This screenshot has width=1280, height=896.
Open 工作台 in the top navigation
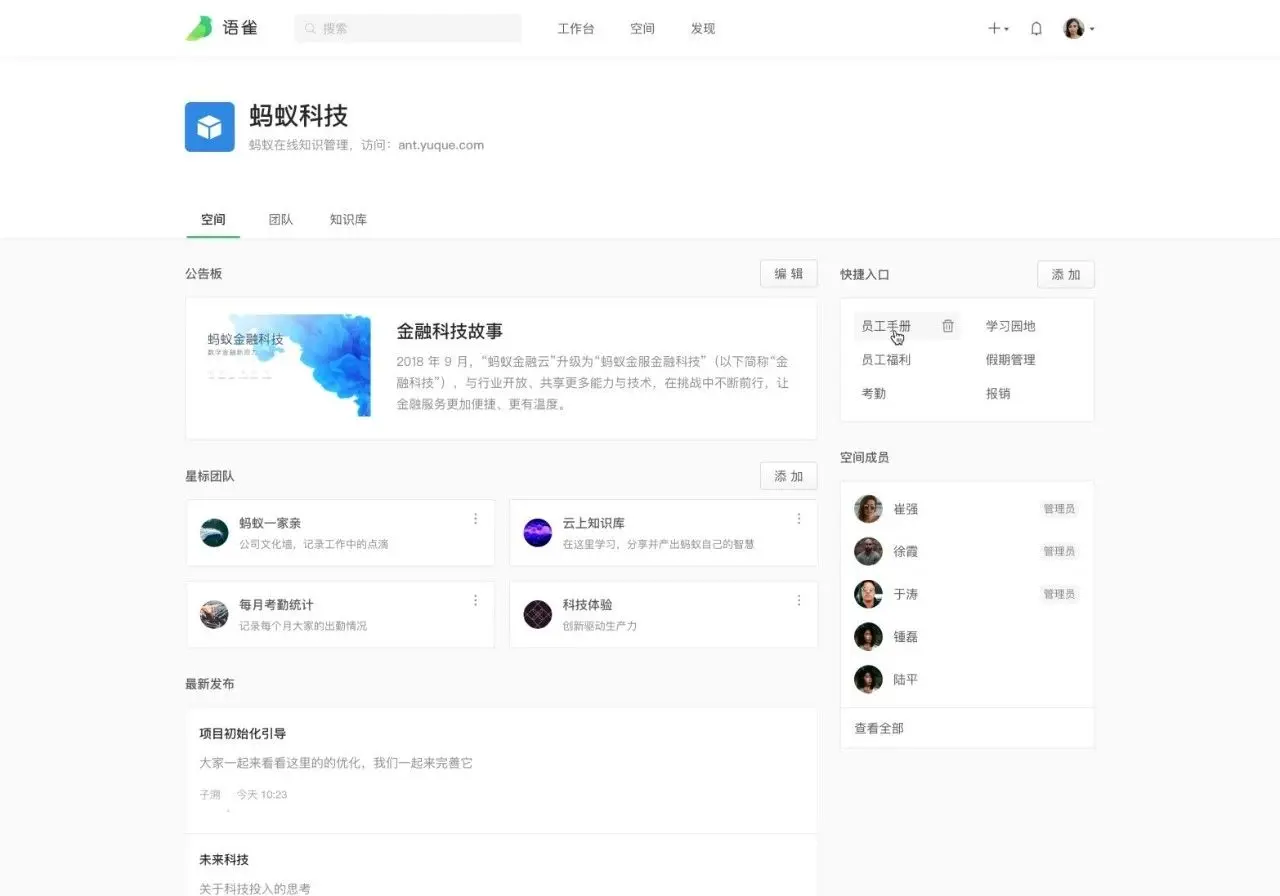[576, 29]
